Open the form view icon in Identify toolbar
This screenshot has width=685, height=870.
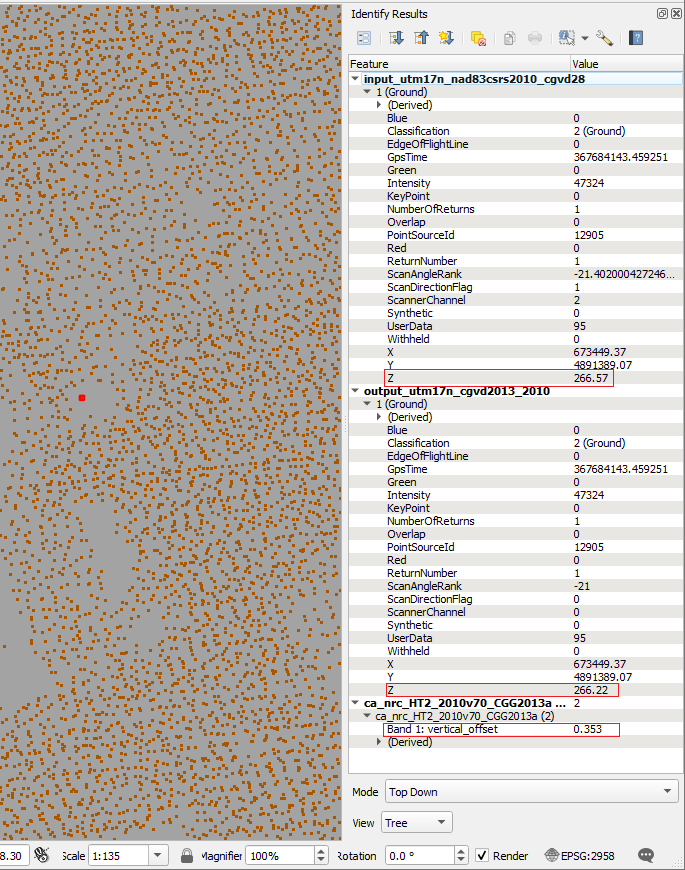click(364, 38)
